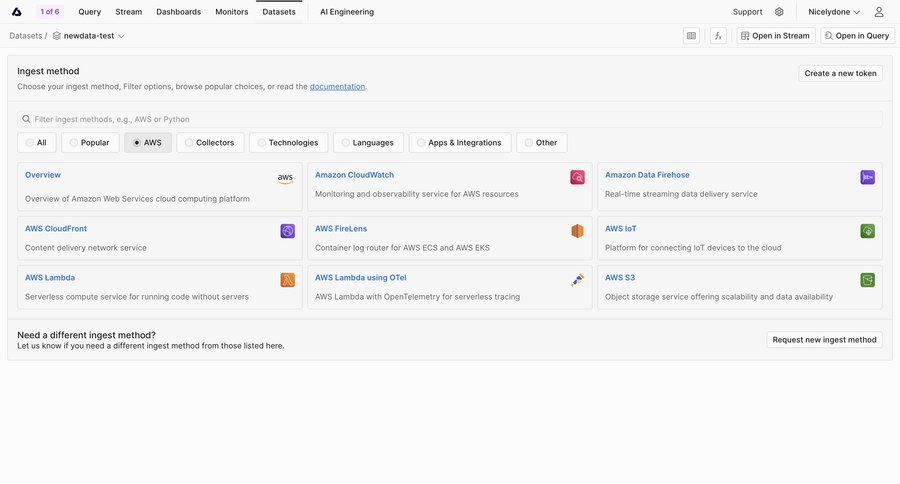Click the AWS Lambda orange icon

288,280
